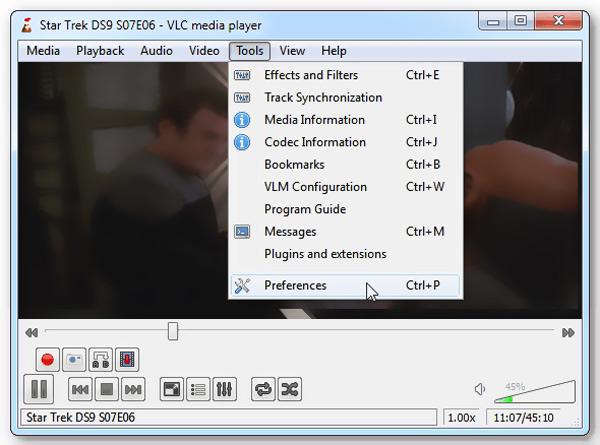Open Media Information from menu

[346, 120]
